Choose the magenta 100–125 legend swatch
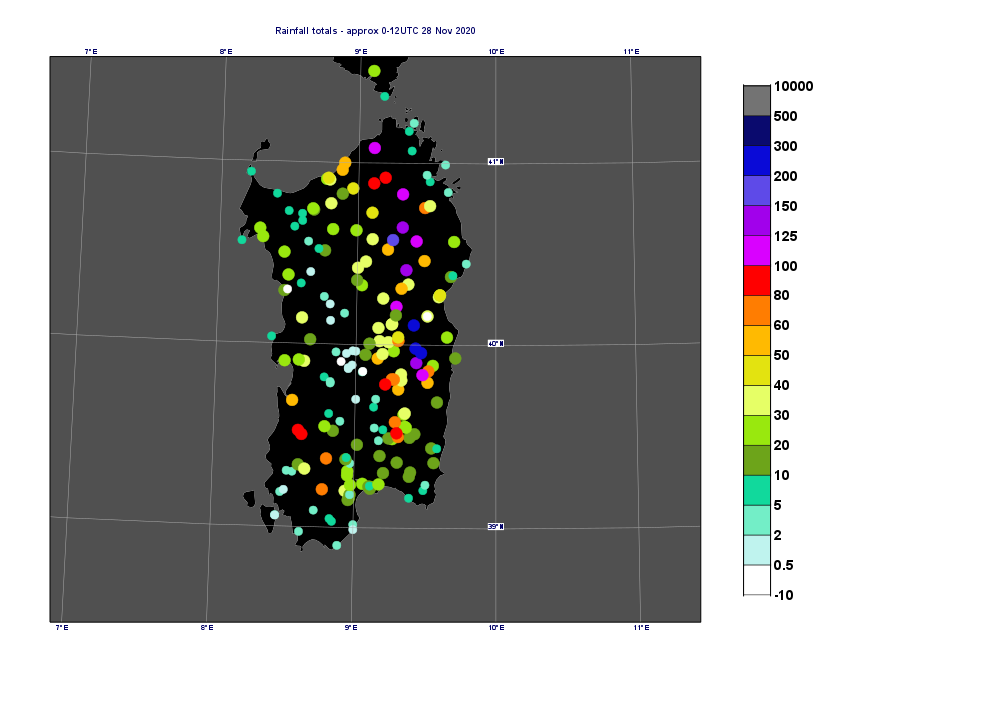1000x707 pixels. (757, 251)
